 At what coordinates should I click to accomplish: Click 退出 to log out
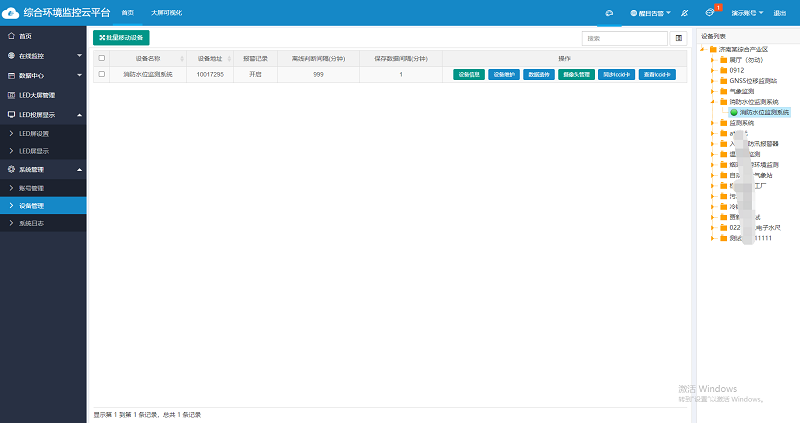780,13
